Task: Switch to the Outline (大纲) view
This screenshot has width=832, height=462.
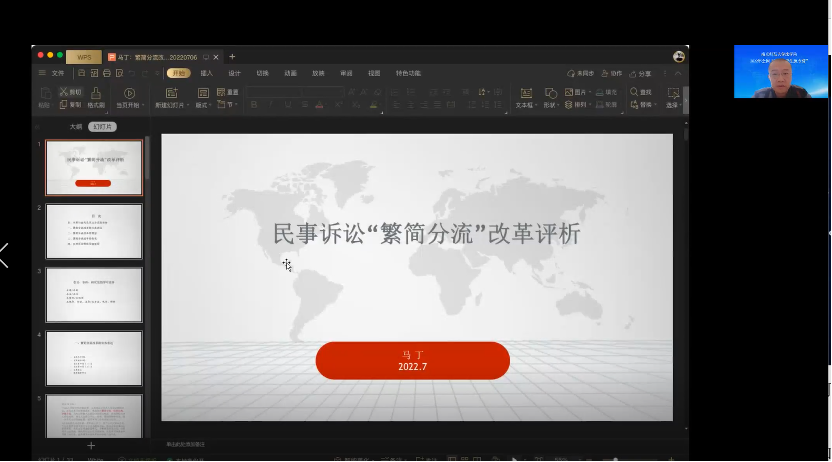Action: (75, 127)
